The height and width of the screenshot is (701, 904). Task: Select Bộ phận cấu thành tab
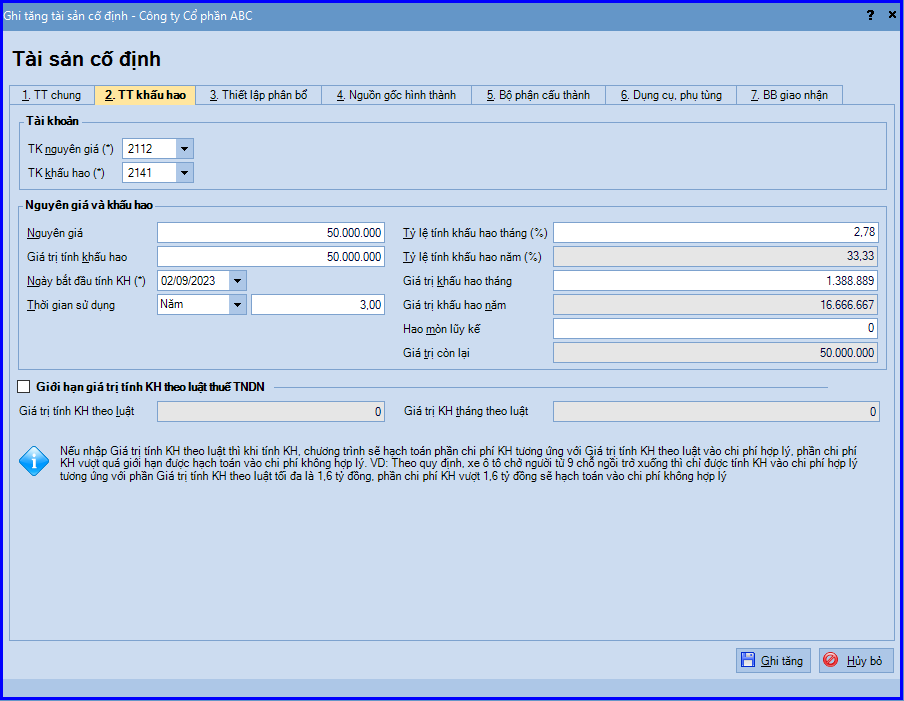[538, 95]
